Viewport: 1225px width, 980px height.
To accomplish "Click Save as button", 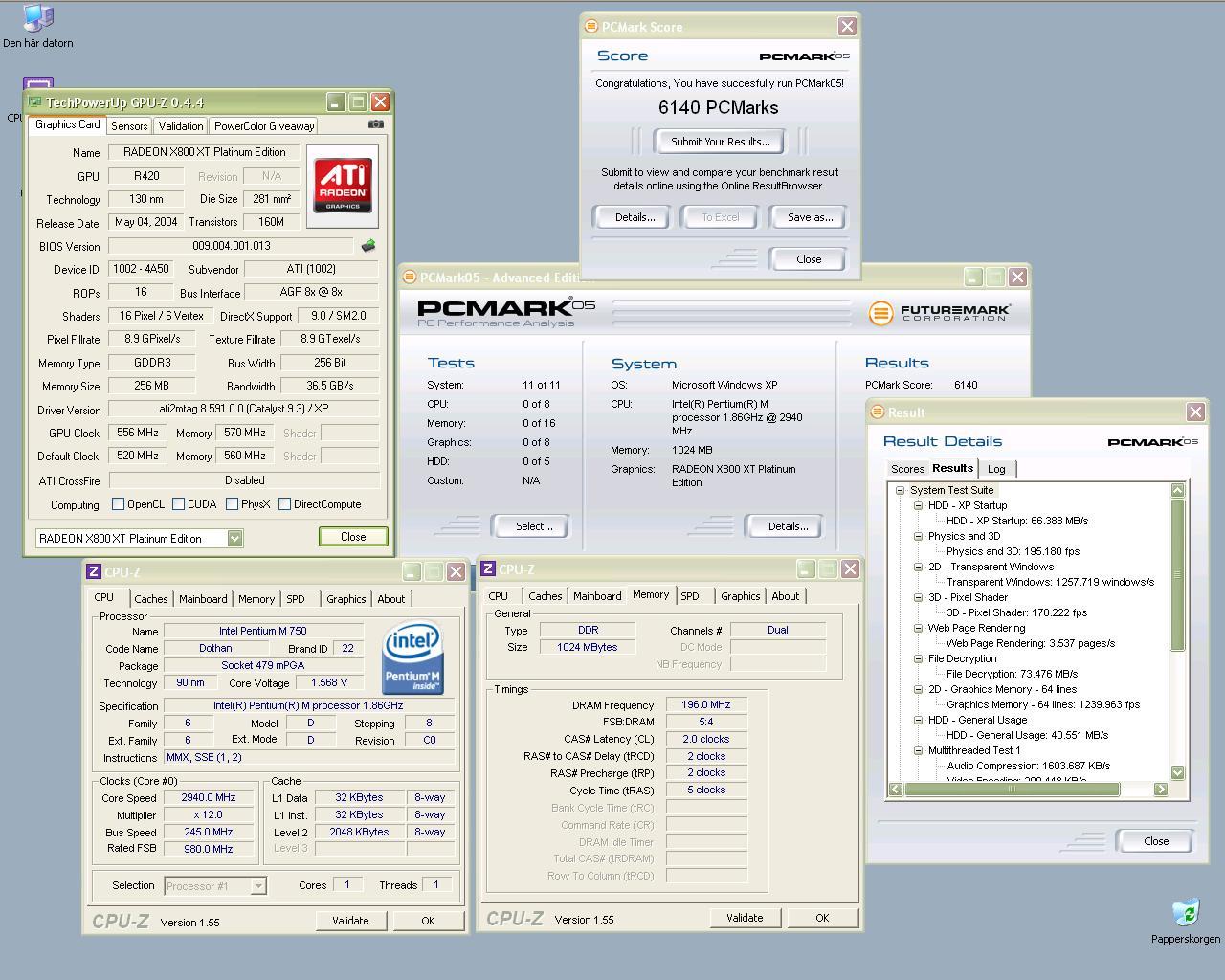I will click(x=810, y=217).
